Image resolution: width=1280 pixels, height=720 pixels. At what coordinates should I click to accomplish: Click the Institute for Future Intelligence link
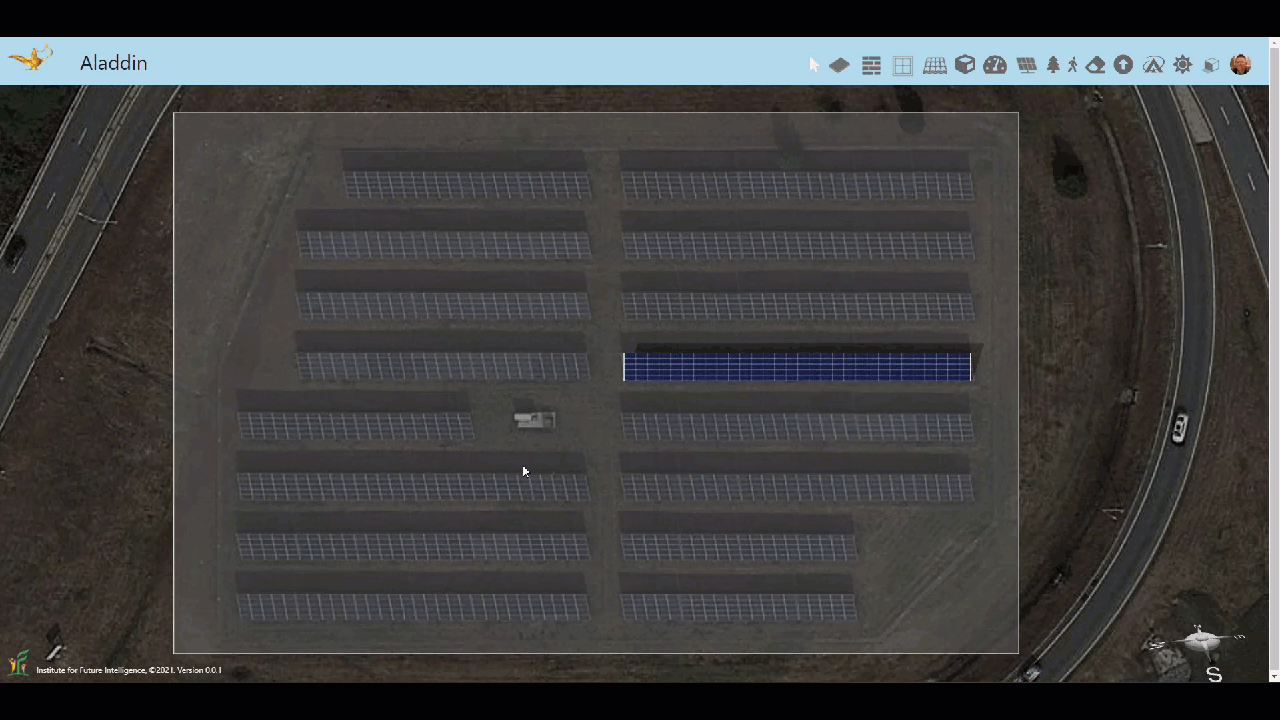pyautogui.click(x=128, y=670)
